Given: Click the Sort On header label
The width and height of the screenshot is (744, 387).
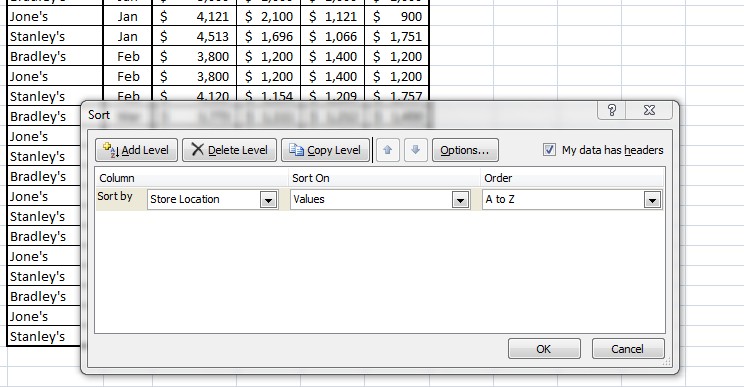Looking at the screenshot, I should [310, 178].
